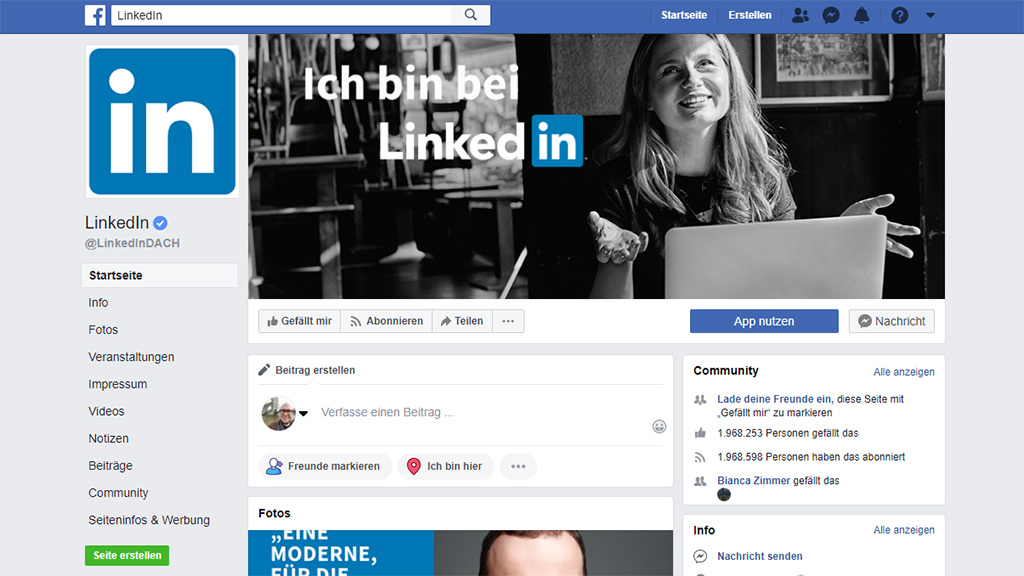The height and width of the screenshot is (576, 1024).
Task: Click the Nachricht button
Action: point(892,321)
